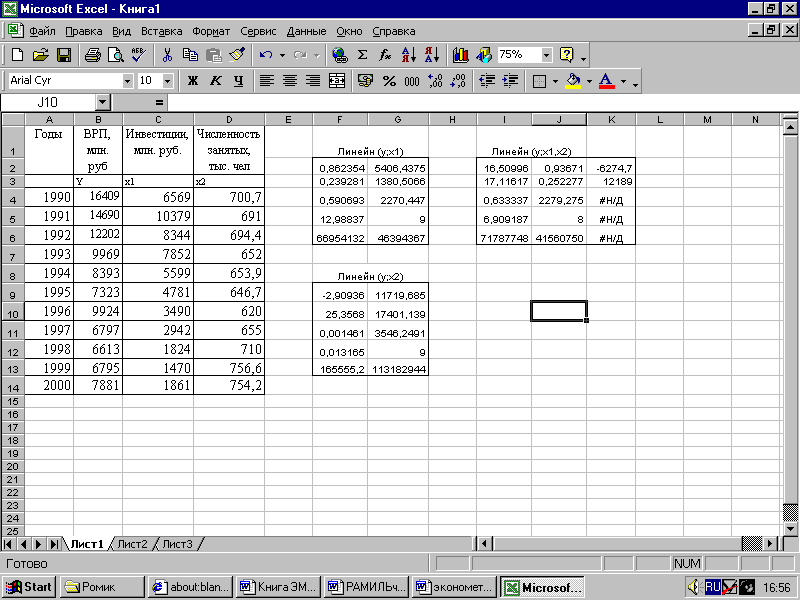Open the undo history dropdown arrow
The width and height of the screenshot is (800, 600).
282,55
